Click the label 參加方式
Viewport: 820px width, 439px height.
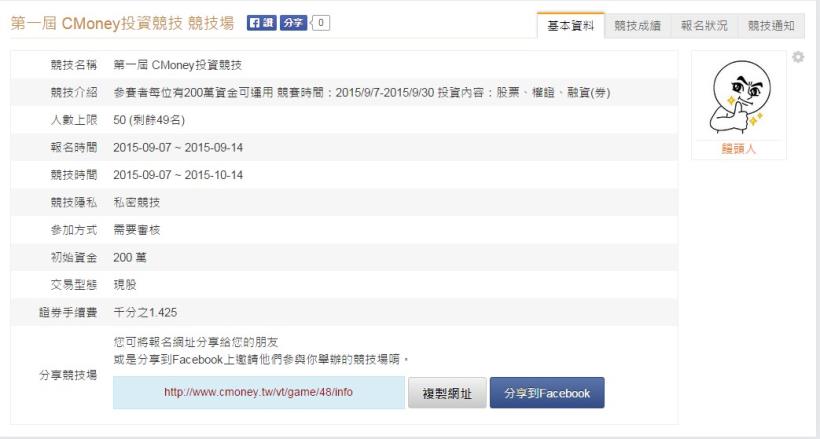tap(74, 230)
